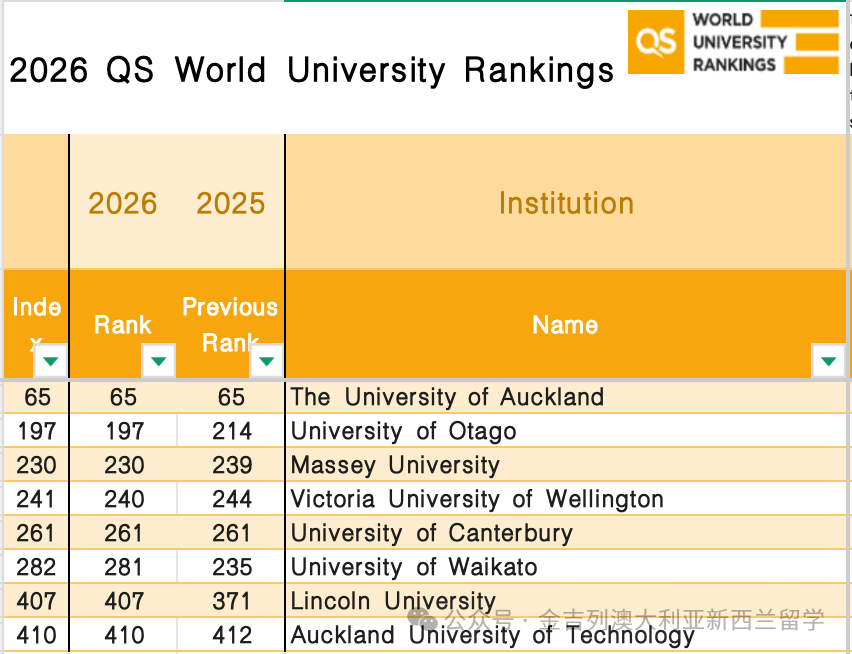Viewport: 852px width, 654px height.
Task: Click the 'Rank' header label
Action: (x=123, y=325)
